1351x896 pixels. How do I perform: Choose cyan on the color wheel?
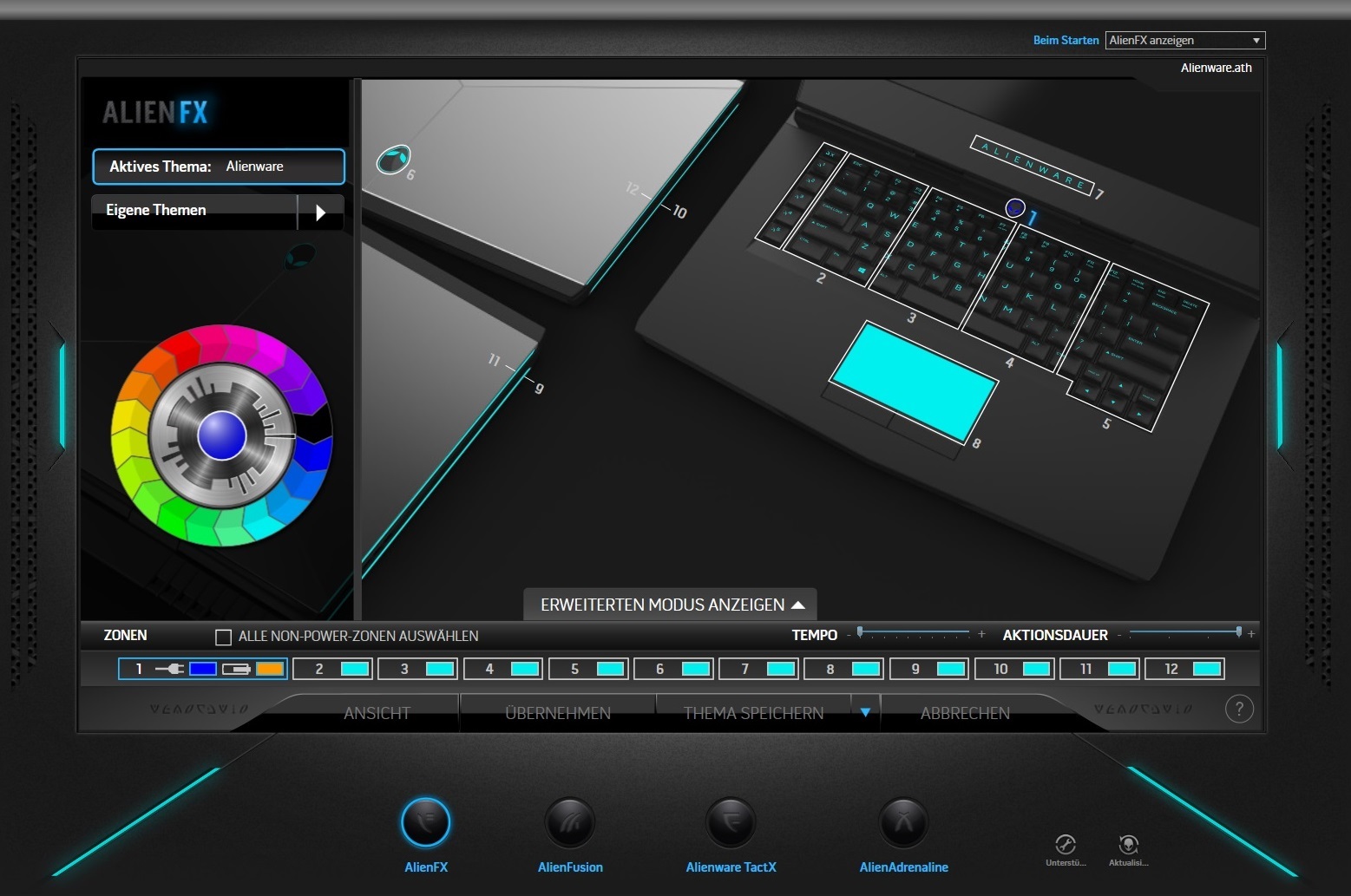265,522
